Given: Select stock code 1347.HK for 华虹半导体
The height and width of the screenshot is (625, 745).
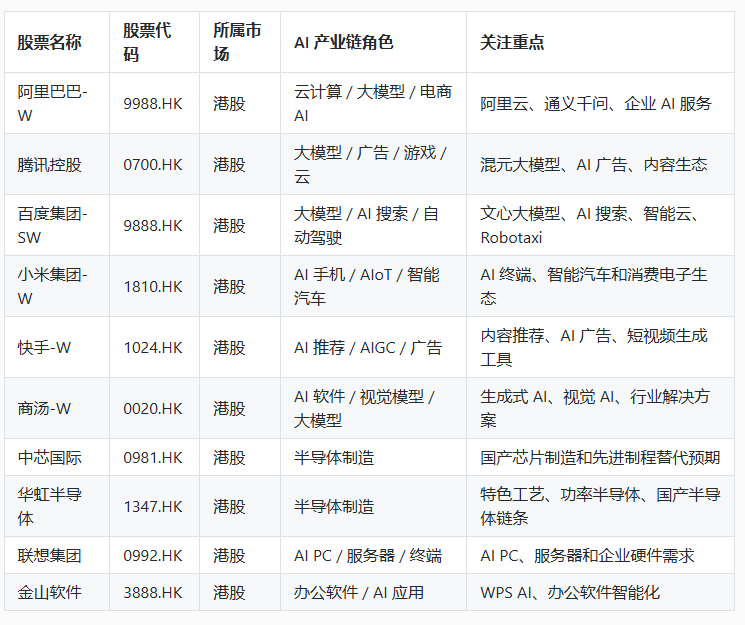Looking at the screenshot, I should point(154,506).
